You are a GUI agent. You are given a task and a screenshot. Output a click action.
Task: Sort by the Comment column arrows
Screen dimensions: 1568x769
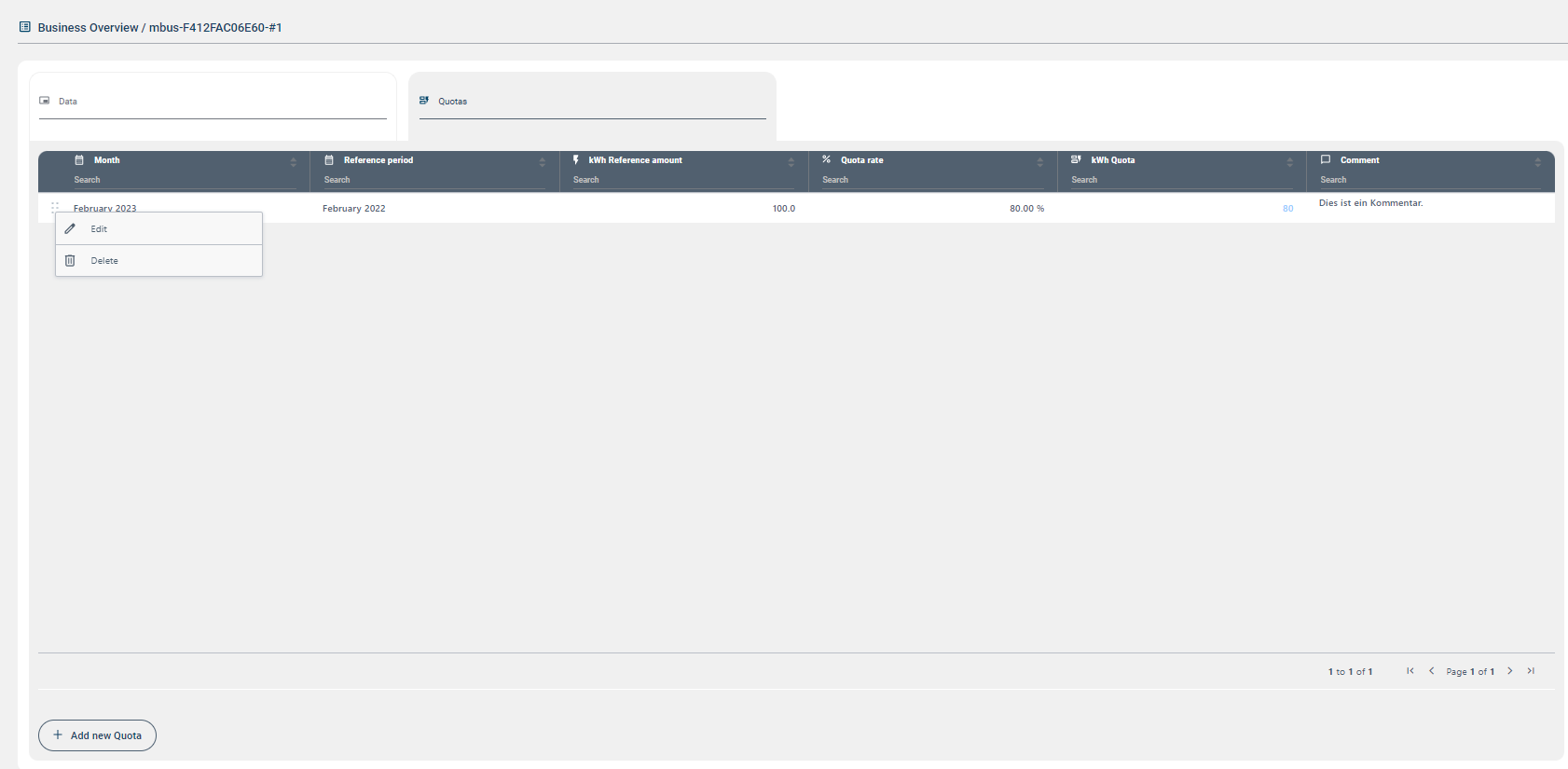click(x=1538, y=161)
